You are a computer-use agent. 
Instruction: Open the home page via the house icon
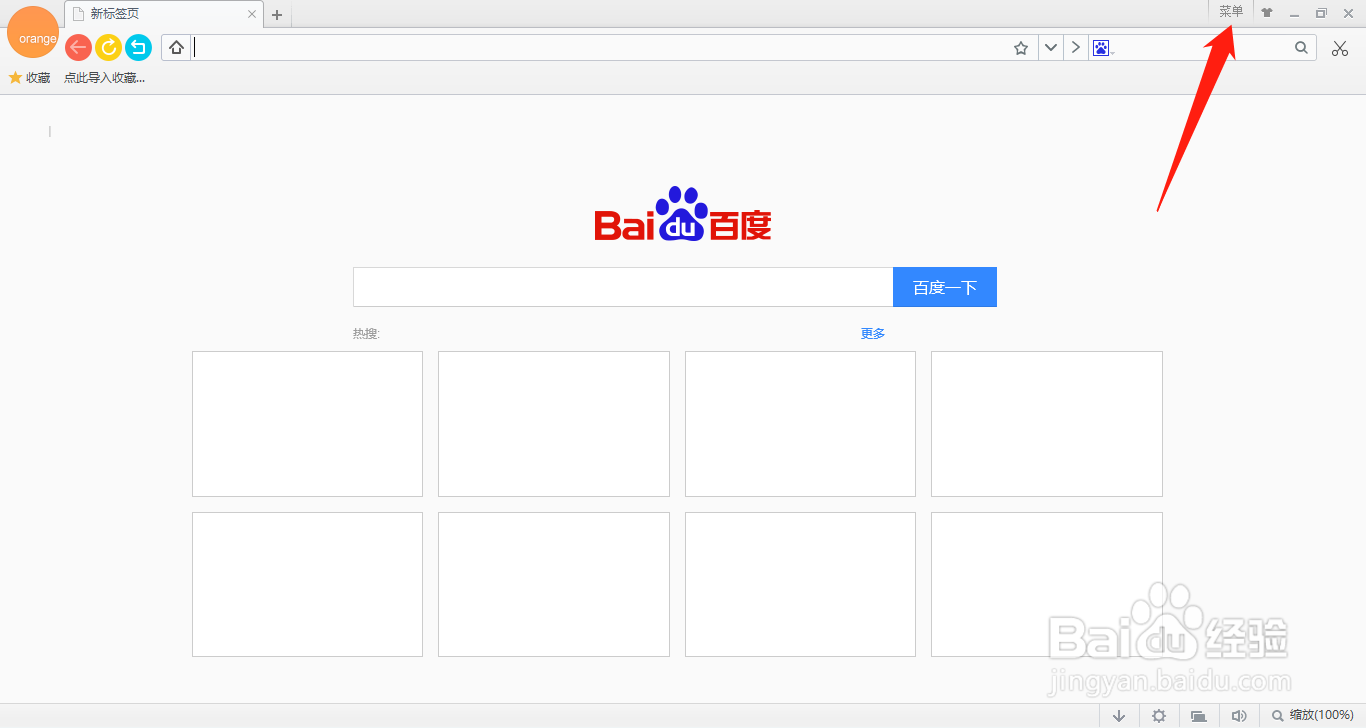(176, 47)
